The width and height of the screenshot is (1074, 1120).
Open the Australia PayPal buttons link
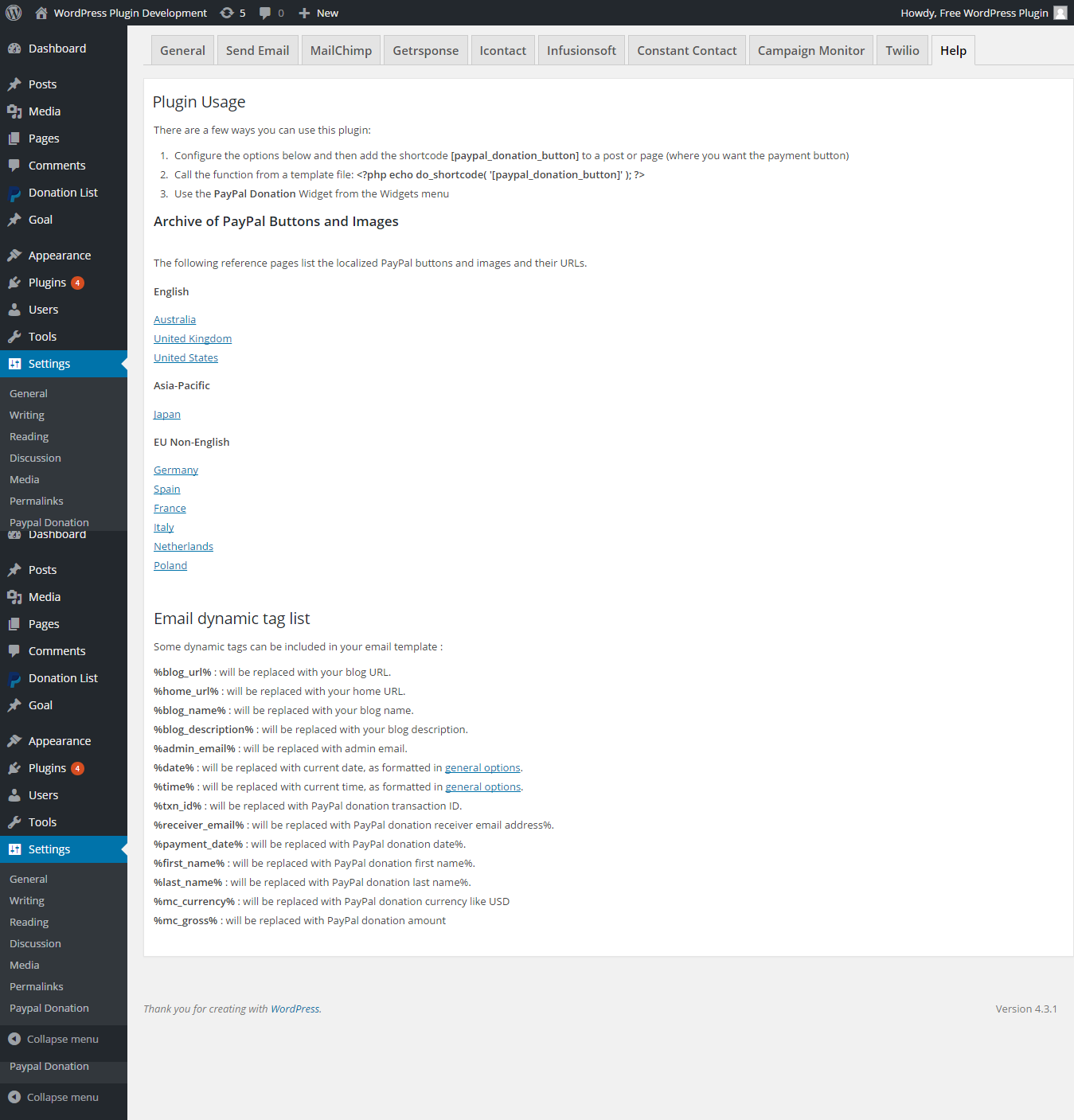174,319
